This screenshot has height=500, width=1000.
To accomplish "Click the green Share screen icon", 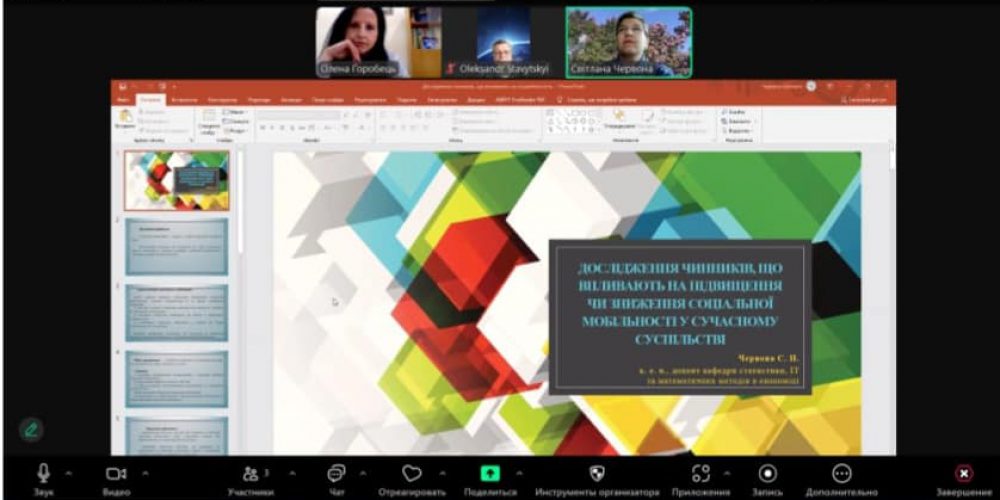I will point(490,473).
